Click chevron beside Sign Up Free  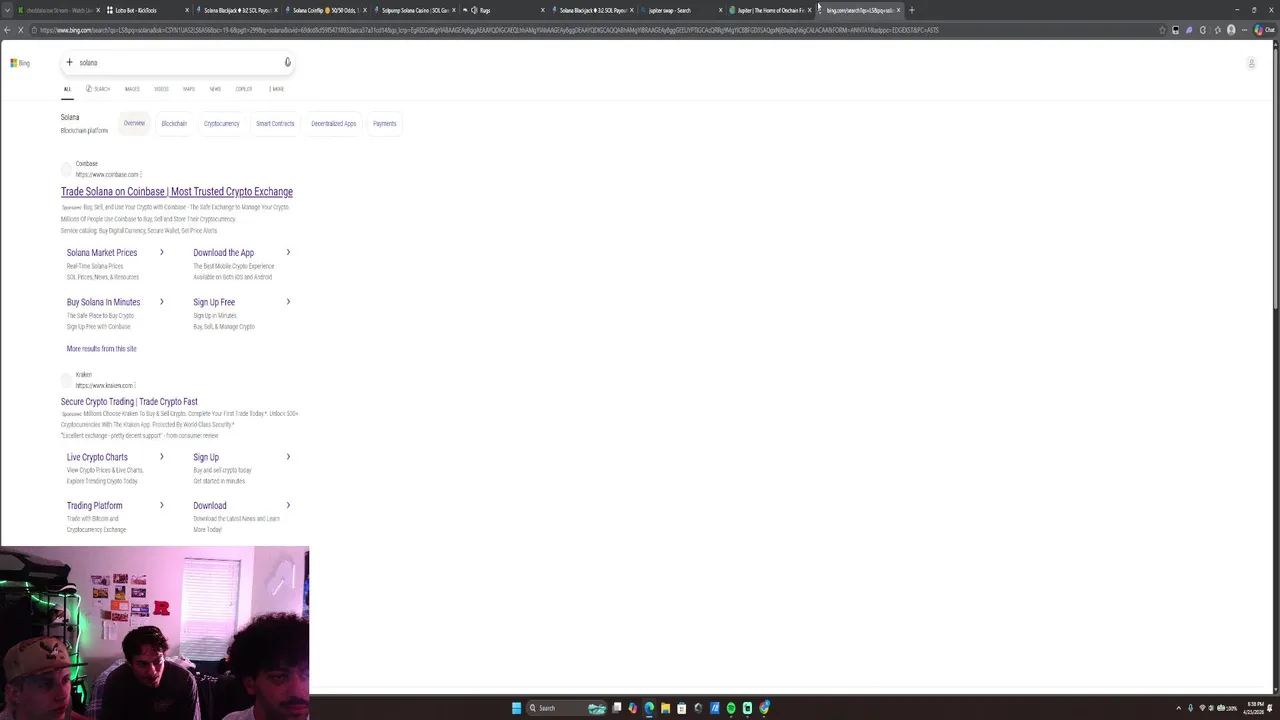coord(288,302)
